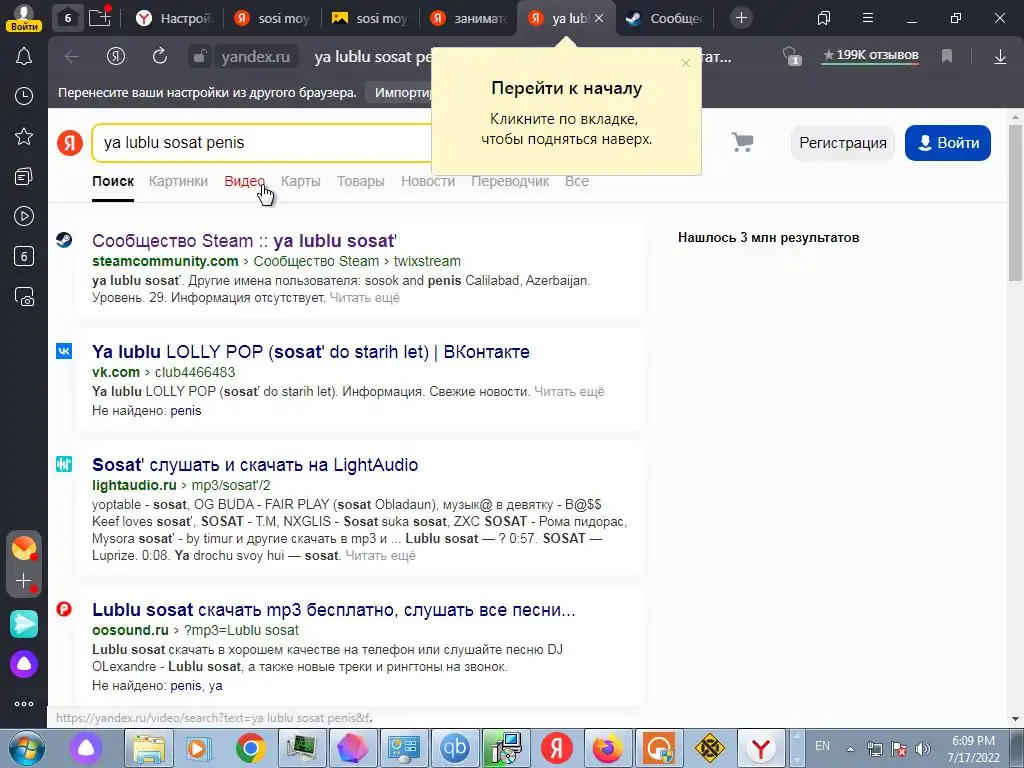Open bookmarks star in sidebar
The image size is (1024, 768).
(24, 136)
